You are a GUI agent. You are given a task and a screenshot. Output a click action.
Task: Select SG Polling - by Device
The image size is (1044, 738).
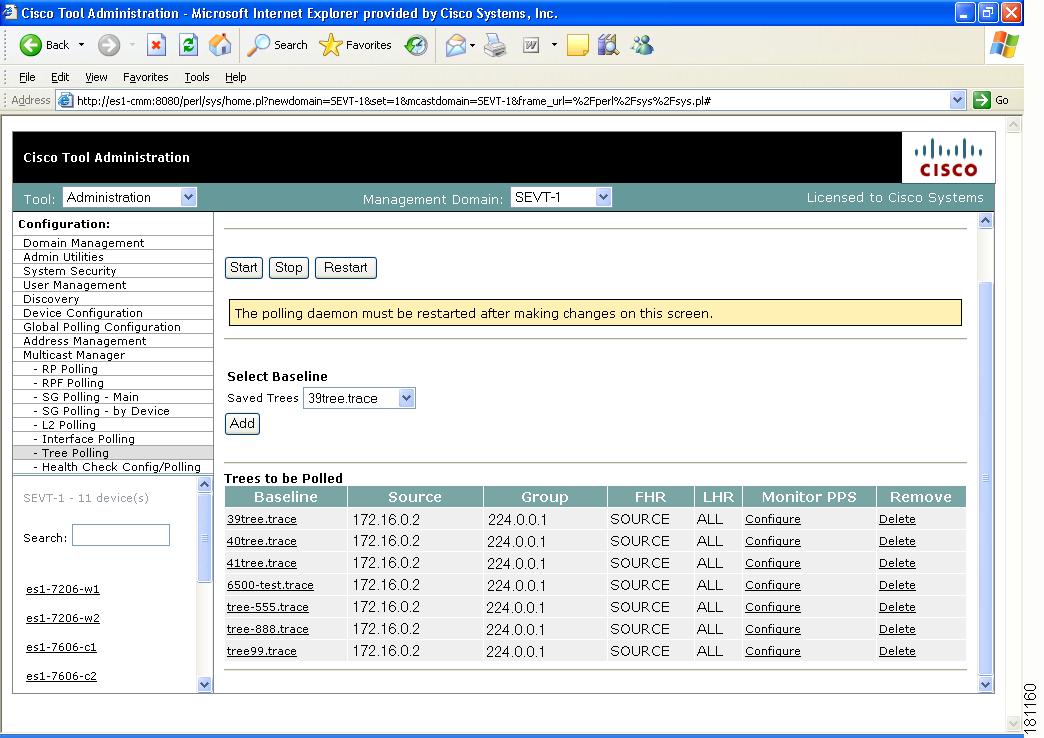(106, 411)
